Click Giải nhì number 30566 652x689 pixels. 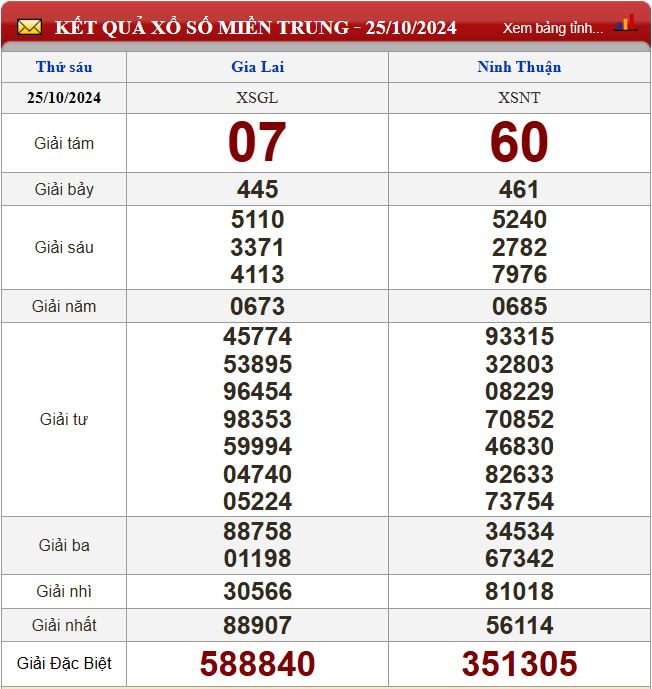[x=257, y=591]
